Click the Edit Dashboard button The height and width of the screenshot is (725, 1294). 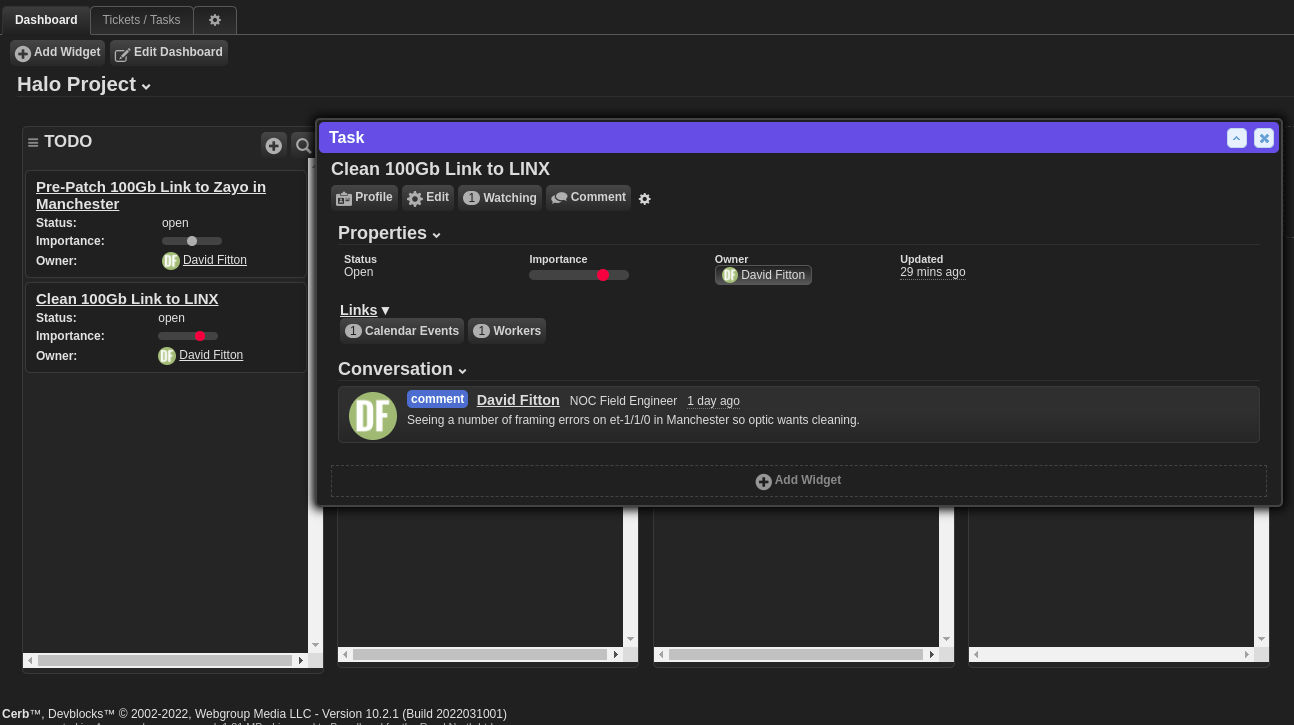(x=168, y=52)
